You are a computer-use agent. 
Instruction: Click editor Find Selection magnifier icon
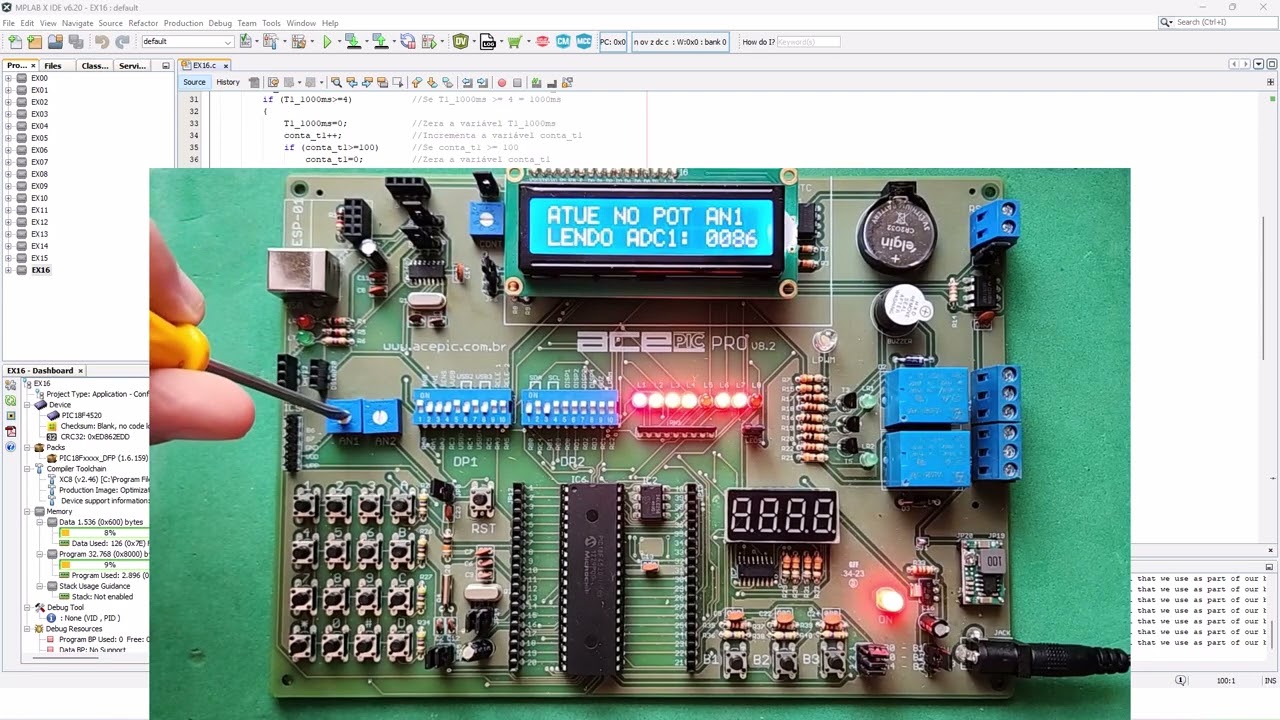tap(336, 82)
